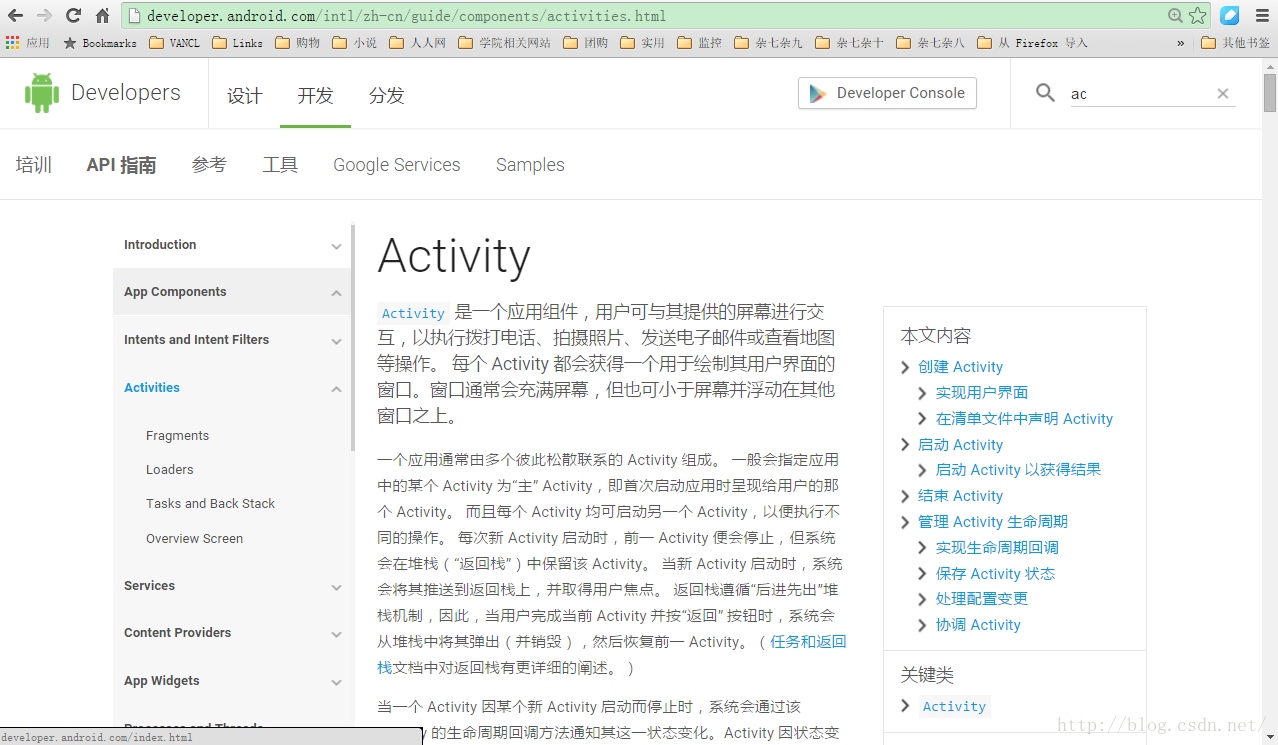The width and height of the screenshot is (1278, 745).
Task: Expand the Introduction sidebar section
Action: coord(336,246)
